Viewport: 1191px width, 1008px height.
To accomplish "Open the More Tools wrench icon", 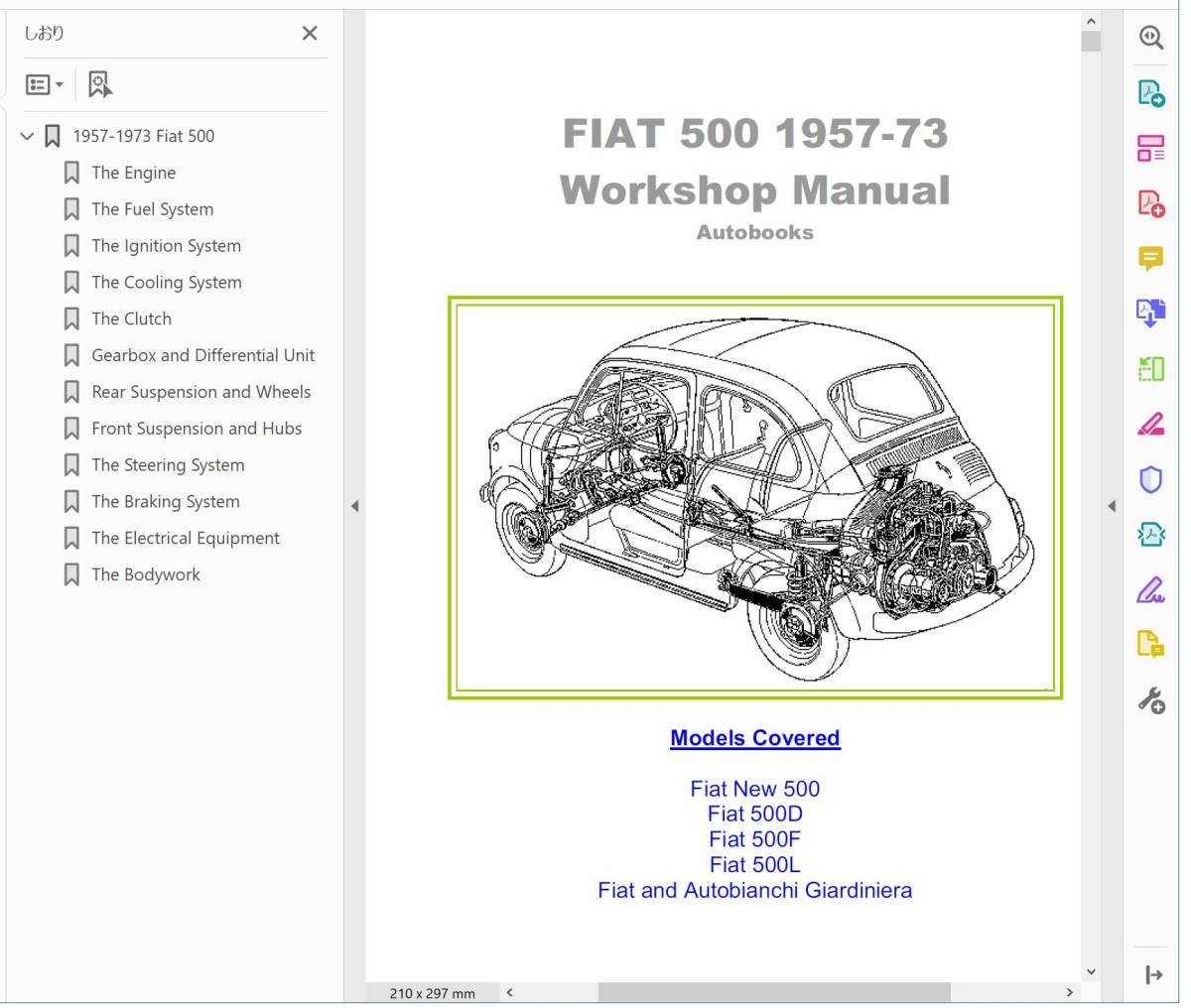I will pos(1151,700).
